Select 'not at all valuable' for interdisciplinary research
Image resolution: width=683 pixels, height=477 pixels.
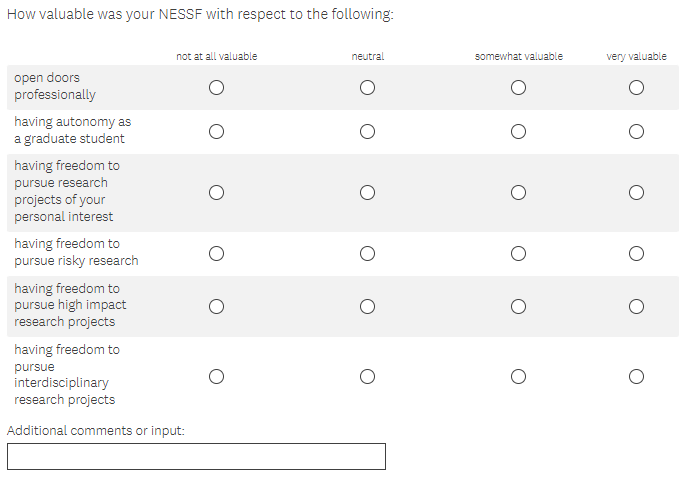click(216, 376)
